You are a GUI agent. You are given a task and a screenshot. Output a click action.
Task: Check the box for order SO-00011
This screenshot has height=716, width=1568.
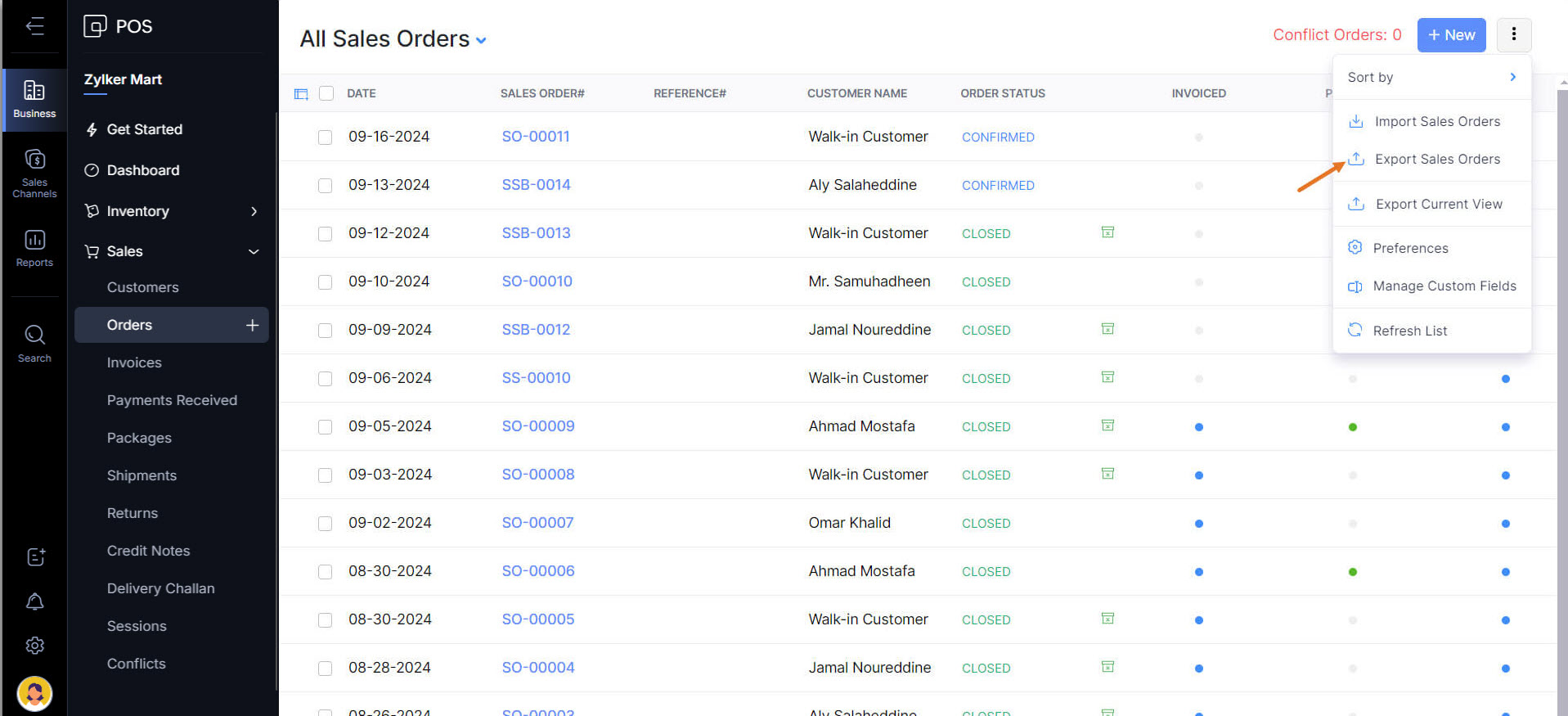(x=325, y=137)
